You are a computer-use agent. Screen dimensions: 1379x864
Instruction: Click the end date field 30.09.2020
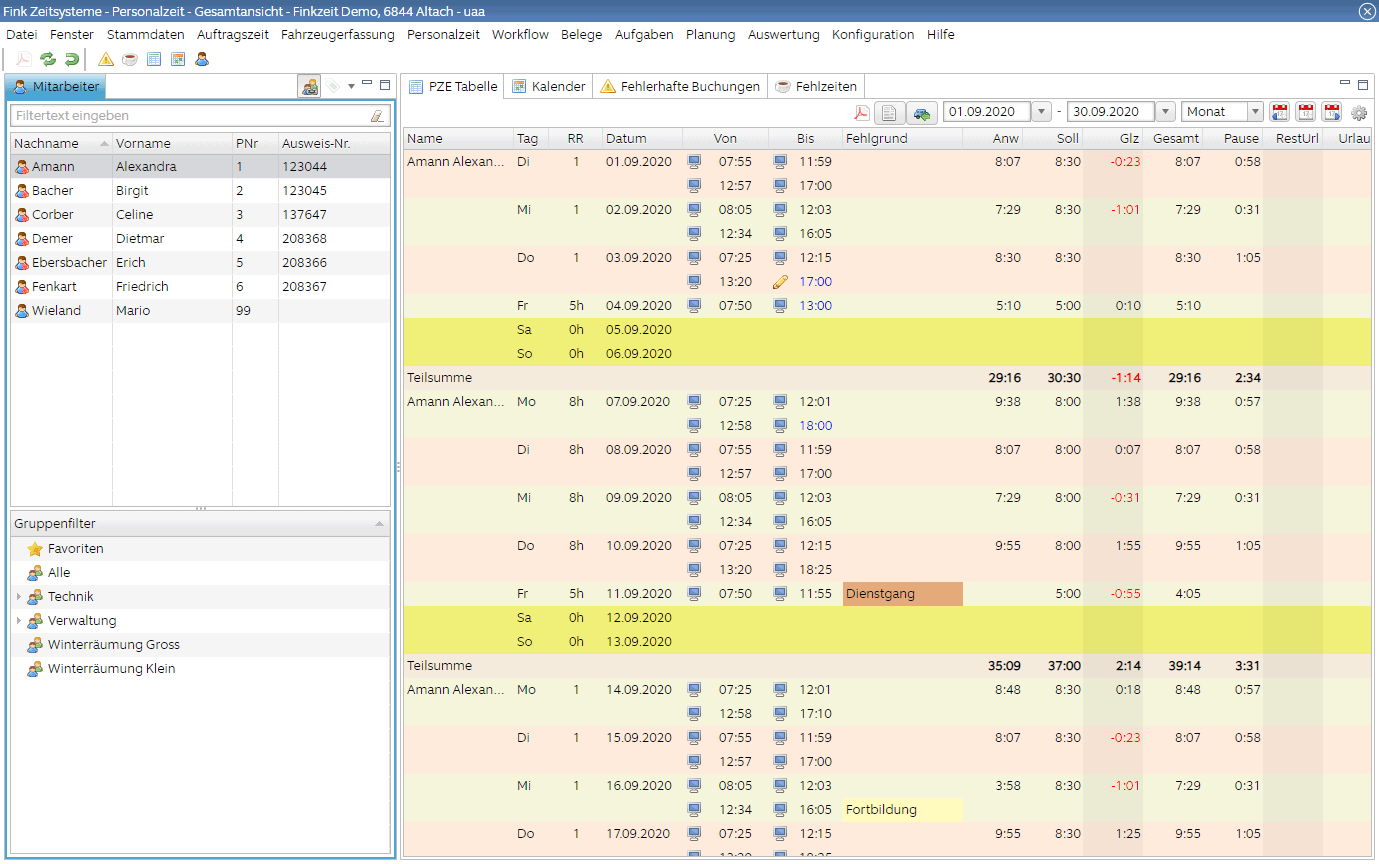(x=1111, y=112)
